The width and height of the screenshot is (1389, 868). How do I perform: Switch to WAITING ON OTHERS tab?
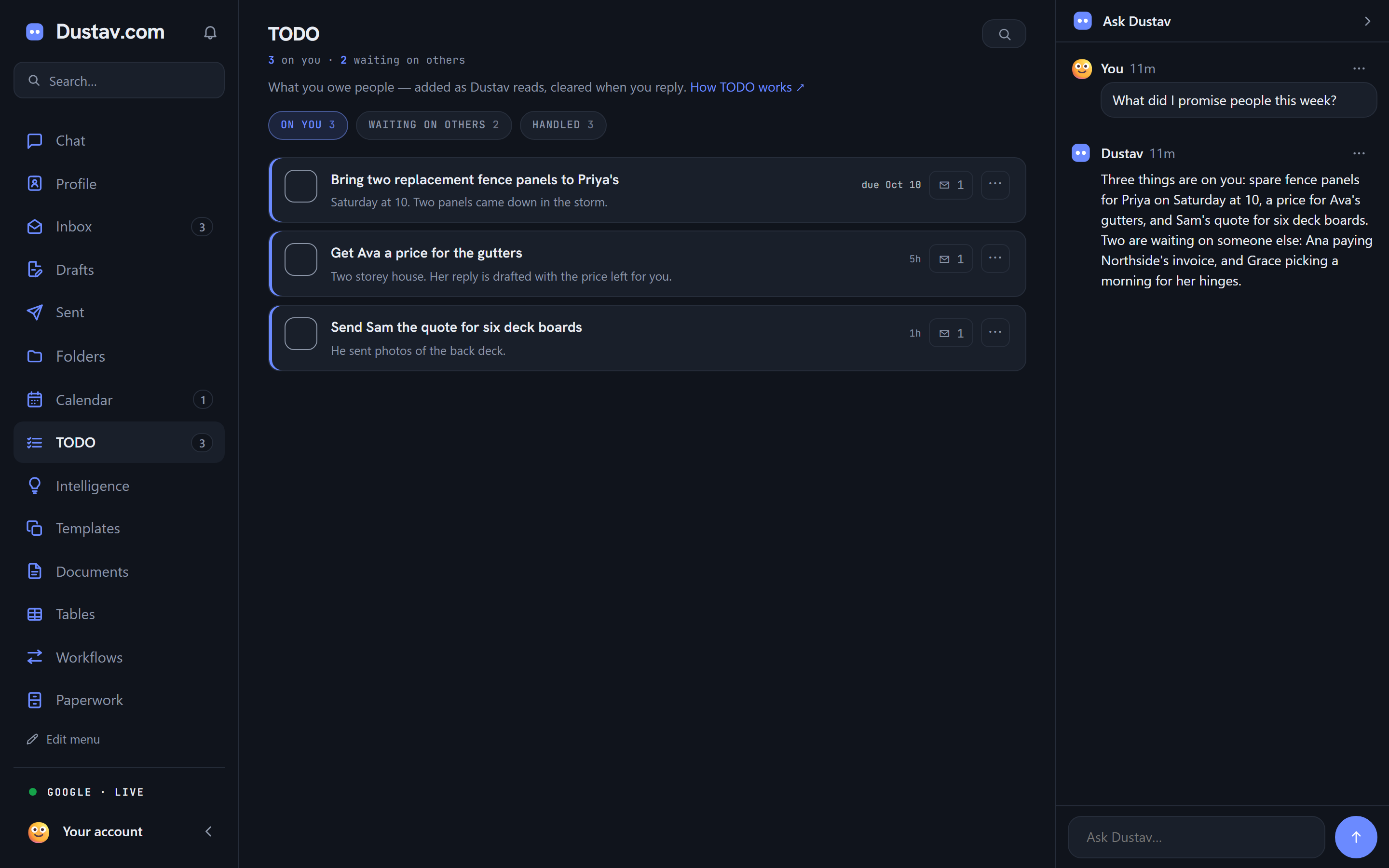tap(434, 125)
